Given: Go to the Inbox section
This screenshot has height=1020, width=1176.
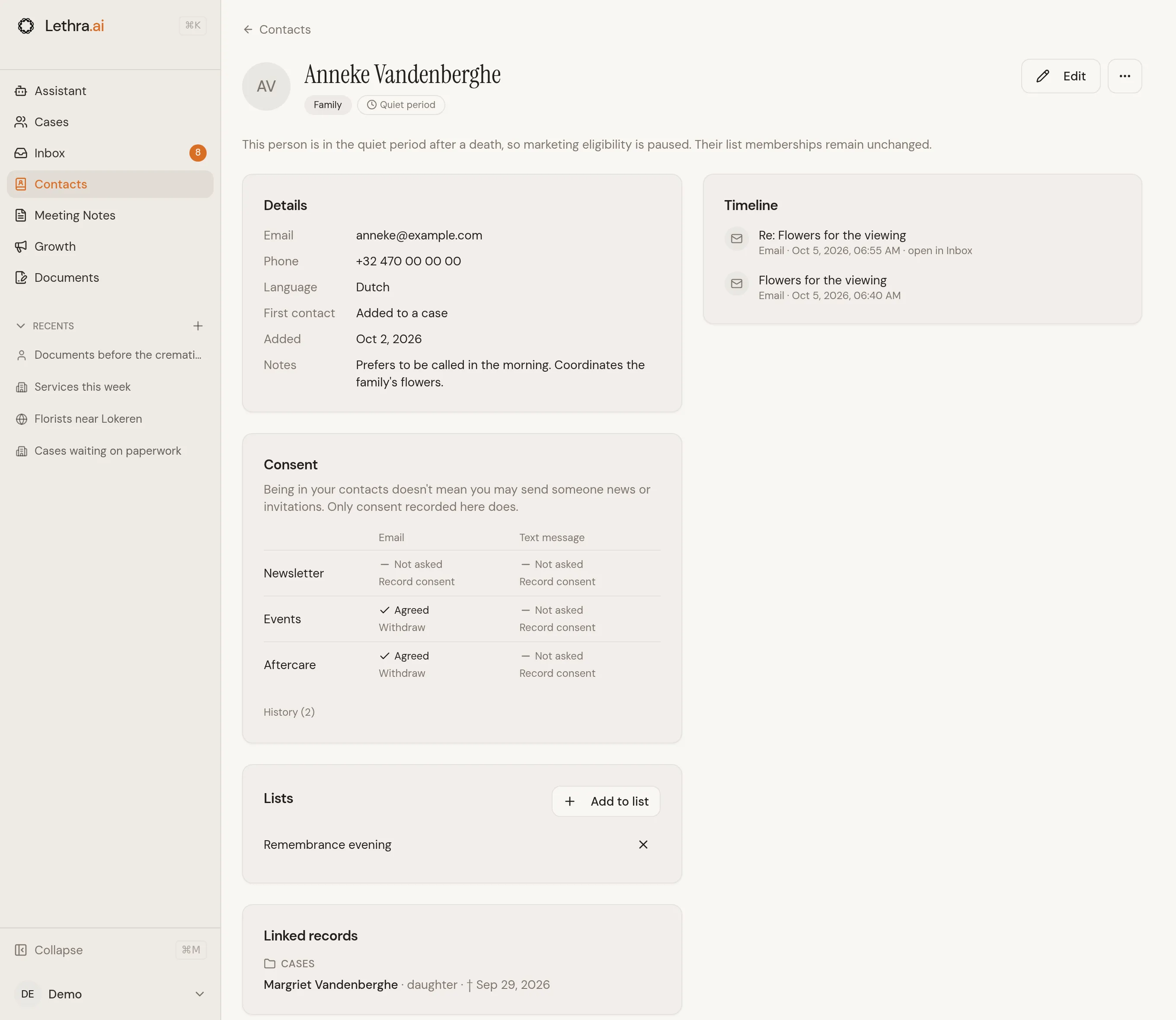Looking at the screenshot, I should pyautogui.click(x=110, y=153).
